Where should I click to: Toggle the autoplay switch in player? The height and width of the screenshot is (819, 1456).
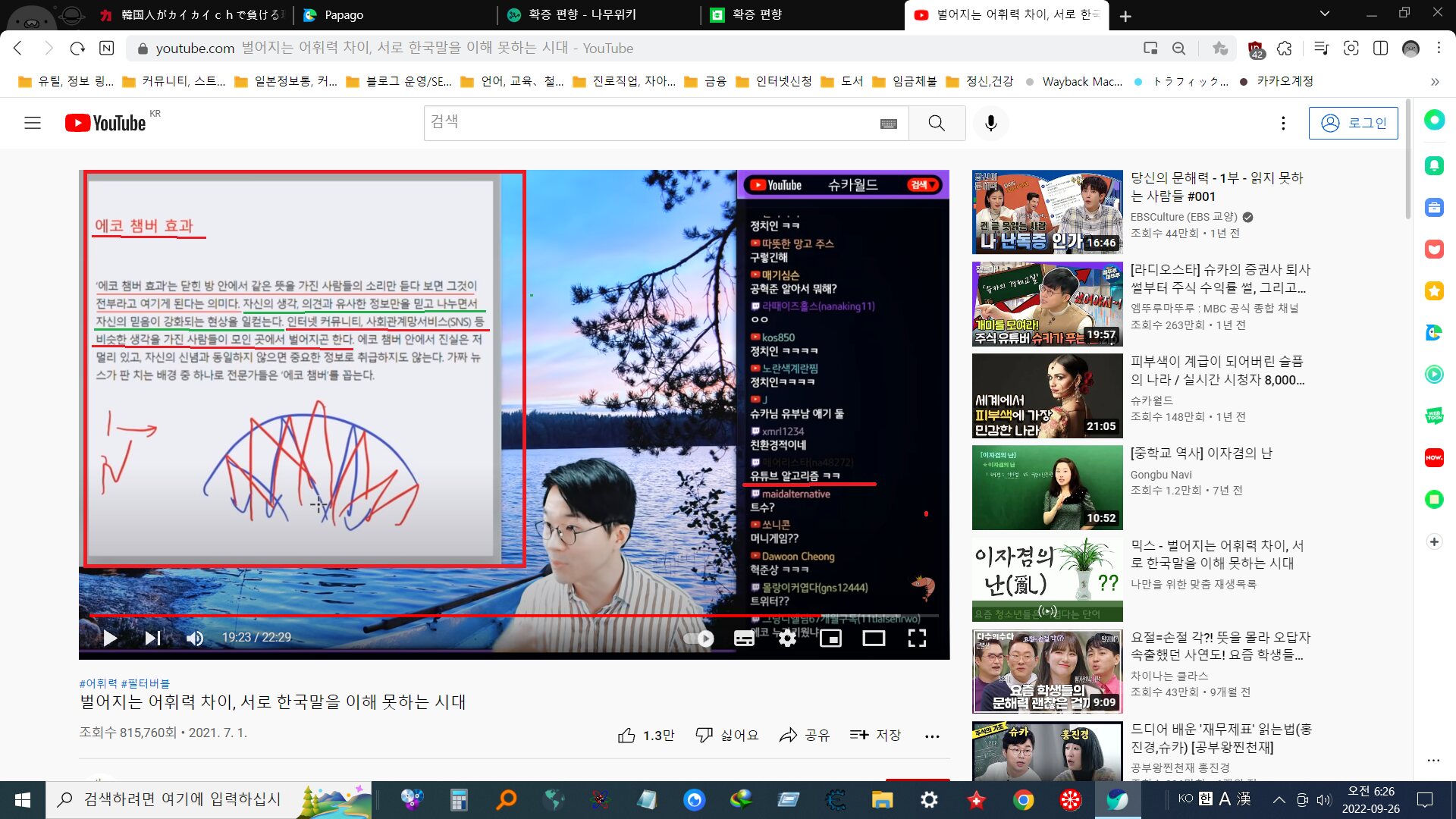699,638
